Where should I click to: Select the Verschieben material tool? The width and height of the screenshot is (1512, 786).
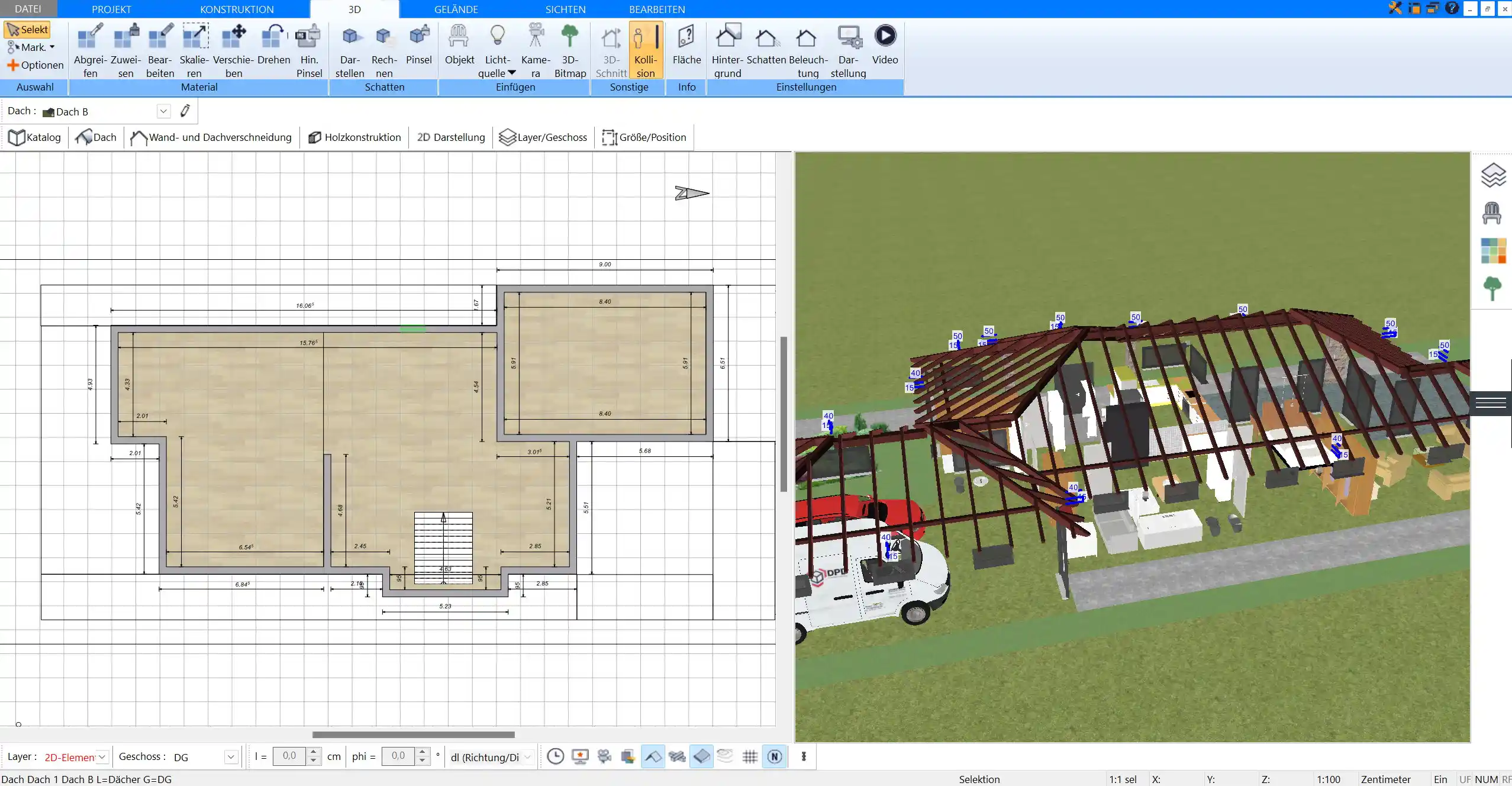pos(234,50)
